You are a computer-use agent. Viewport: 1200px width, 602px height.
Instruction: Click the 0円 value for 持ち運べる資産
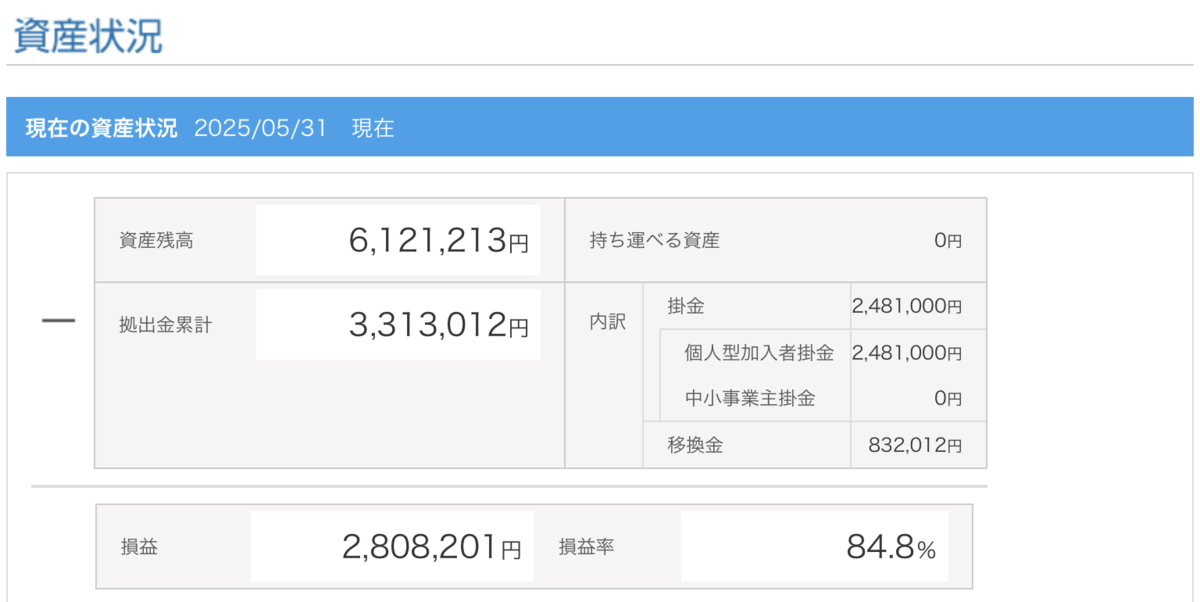coord(947,241)
